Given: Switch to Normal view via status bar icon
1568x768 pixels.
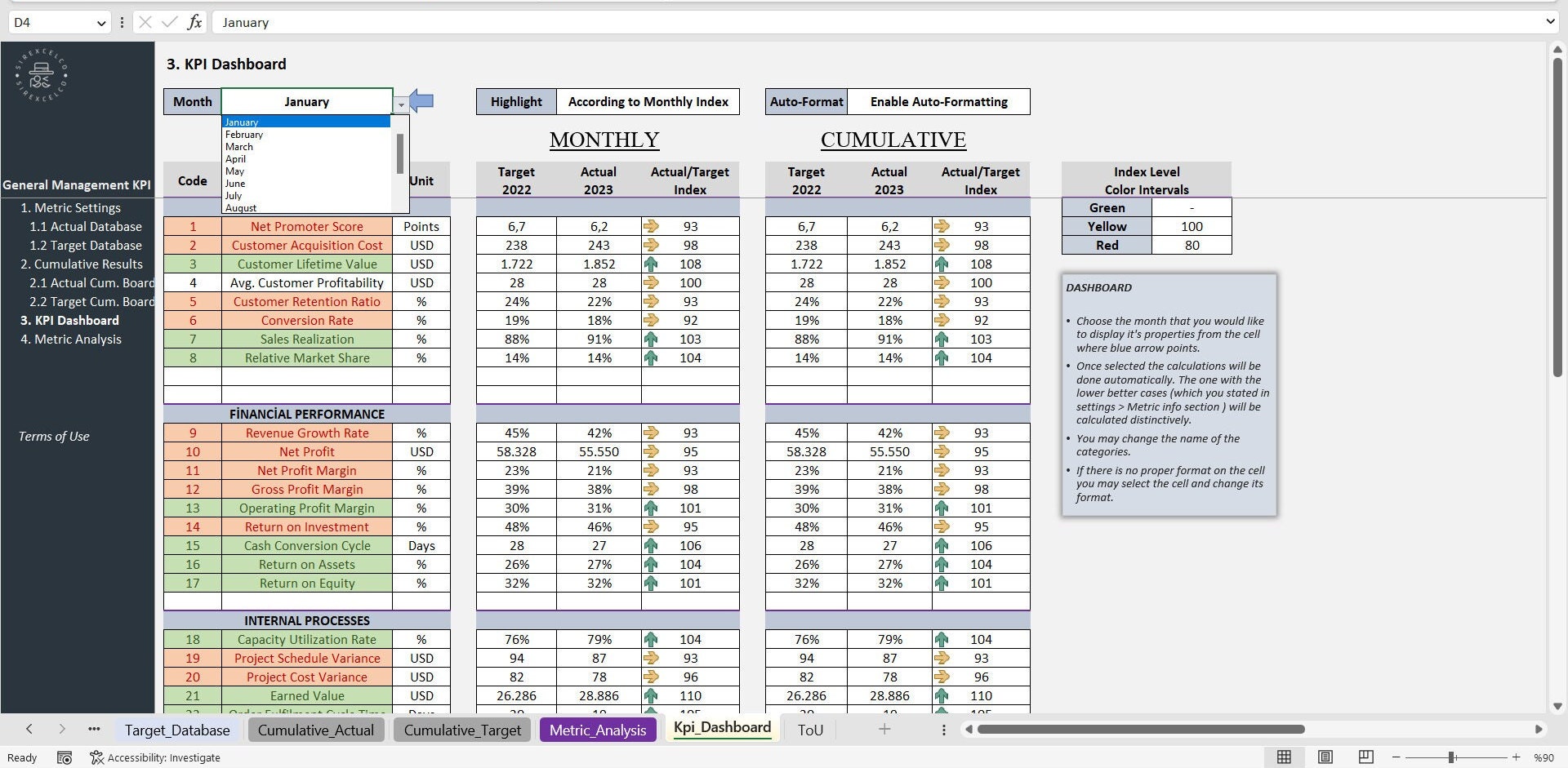Looking at the screenshot, I should point(1284,757).
